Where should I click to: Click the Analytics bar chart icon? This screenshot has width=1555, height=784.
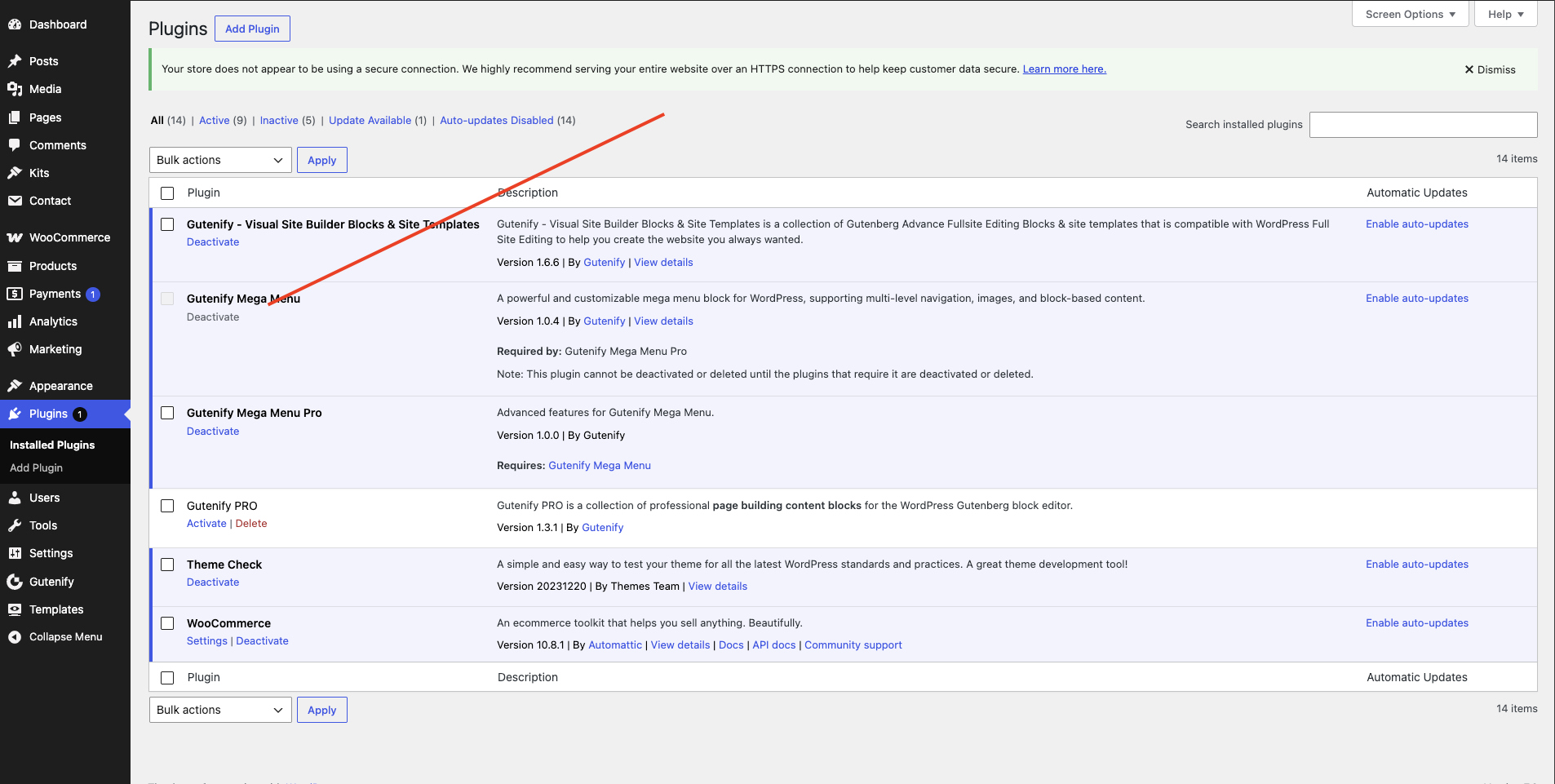tap(15, 321)
